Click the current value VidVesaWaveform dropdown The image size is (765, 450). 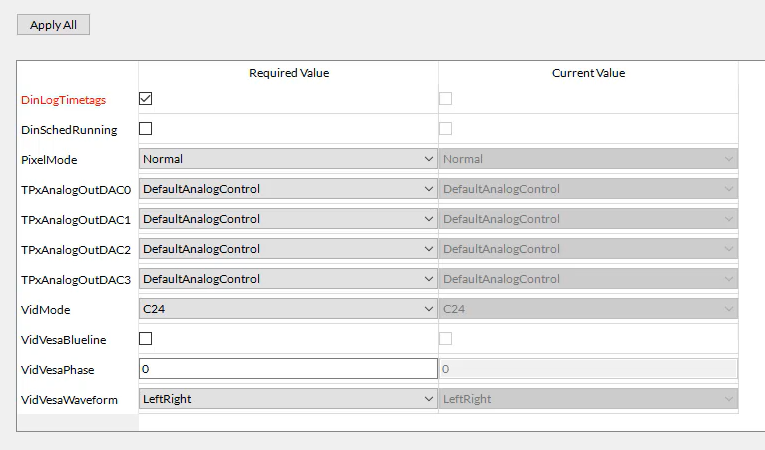[588, 399]
